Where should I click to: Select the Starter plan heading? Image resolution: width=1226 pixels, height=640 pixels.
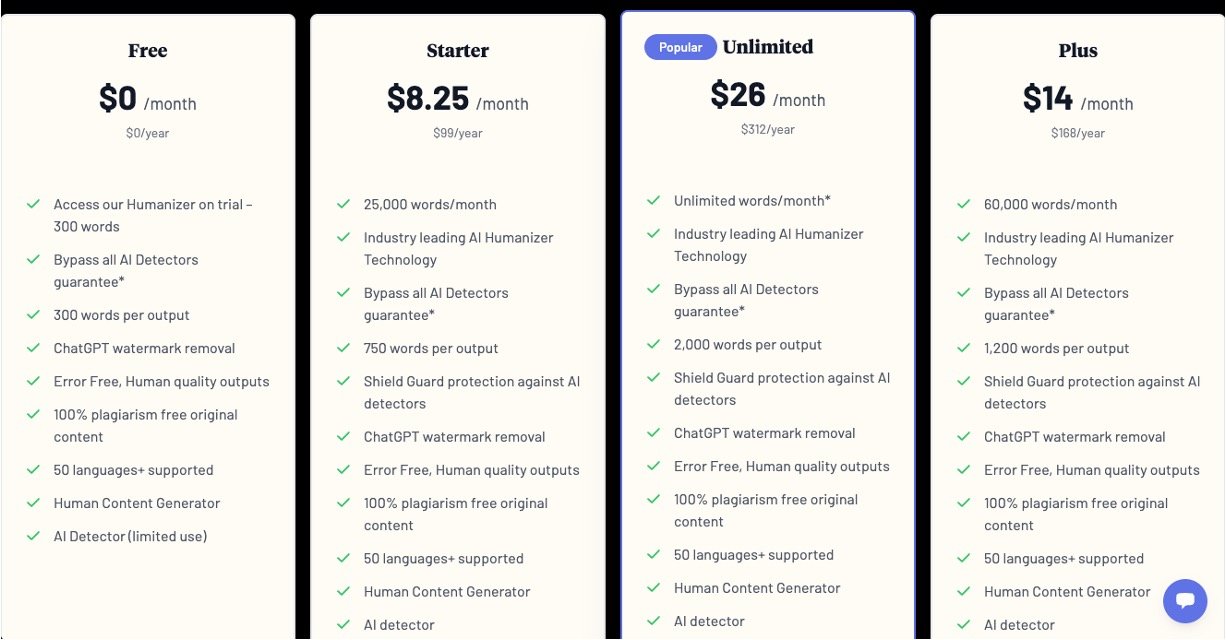458,51
